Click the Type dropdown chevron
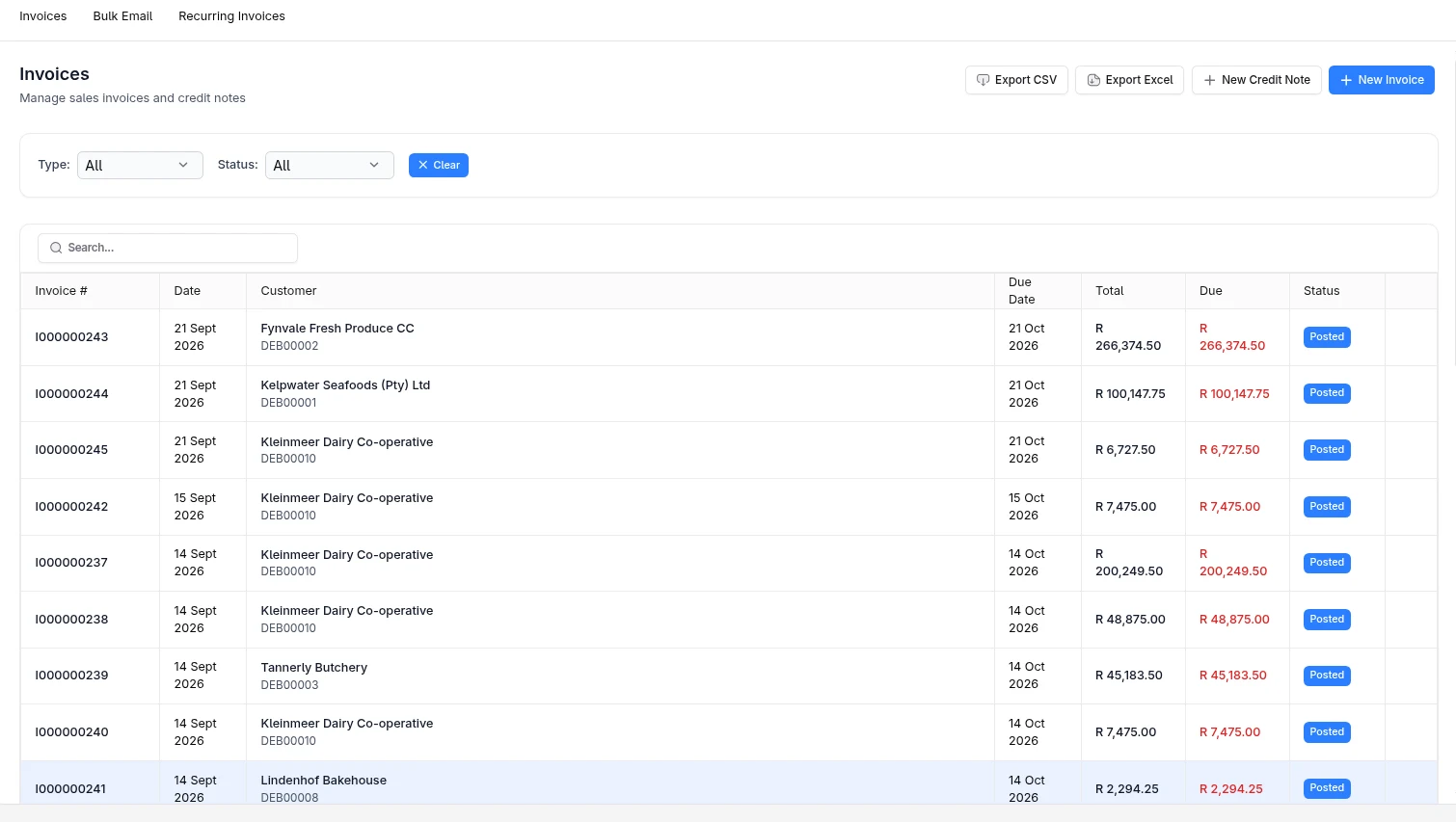 [183, 165]
